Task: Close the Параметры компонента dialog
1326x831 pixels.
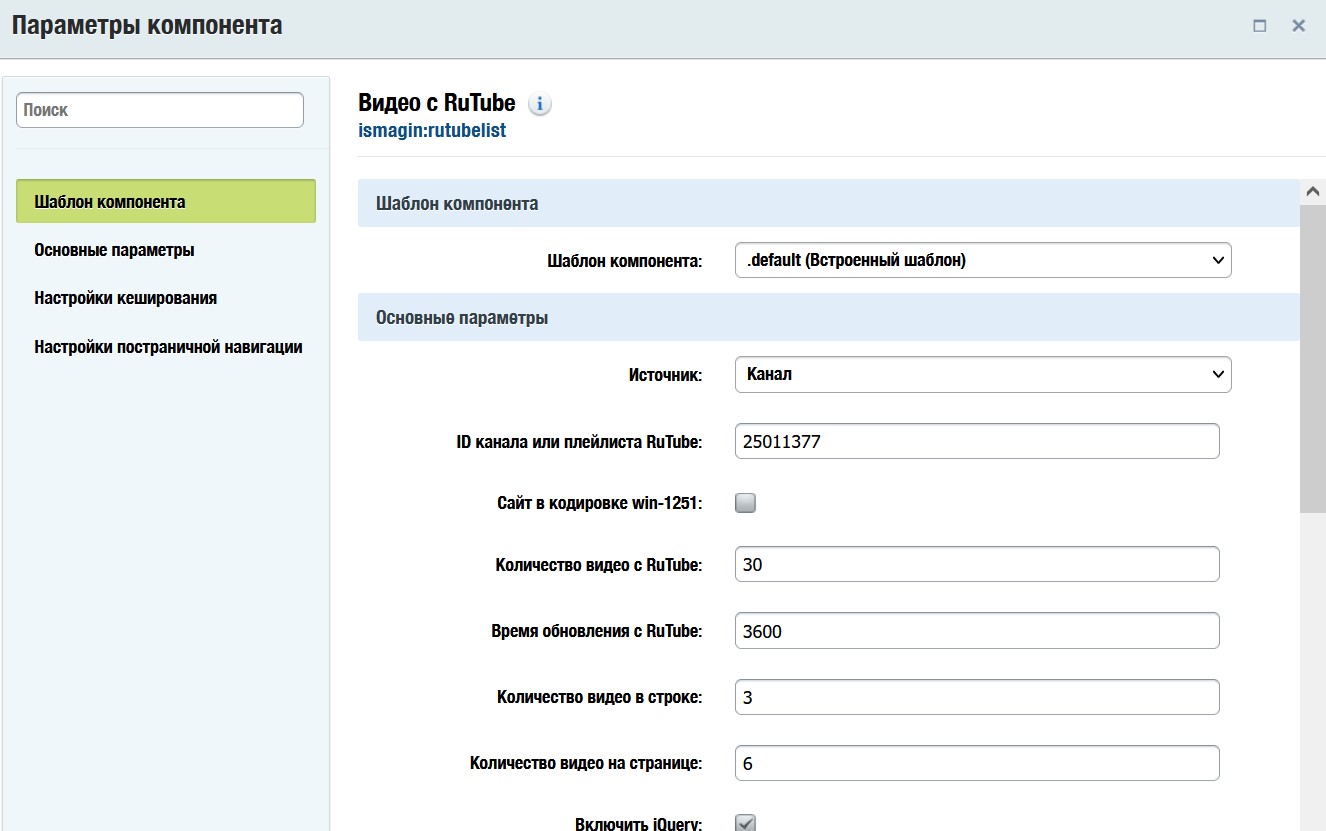Action: [x=1298, y=26]
